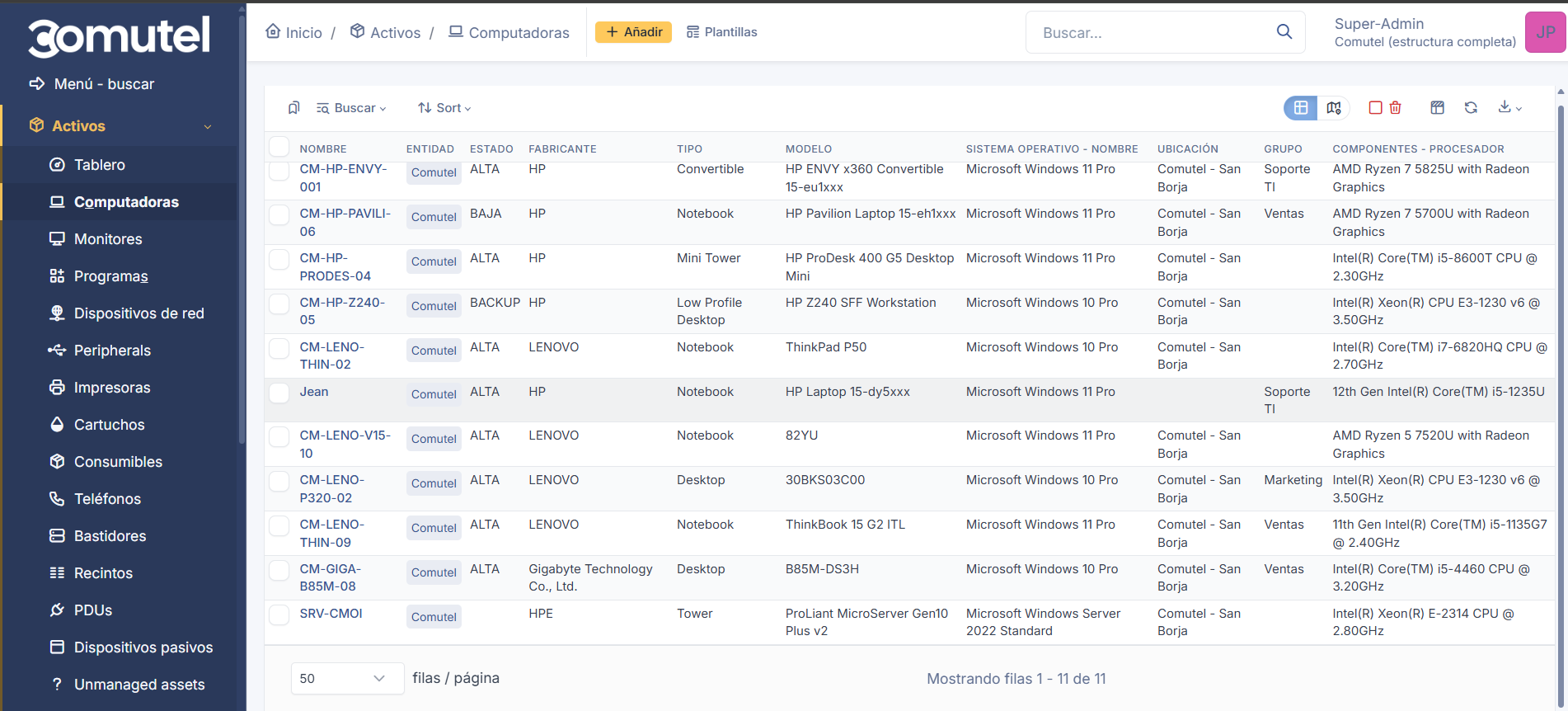Click 'Marketing' group cell
The image size is (1568, 711).
coord(1293,480)
